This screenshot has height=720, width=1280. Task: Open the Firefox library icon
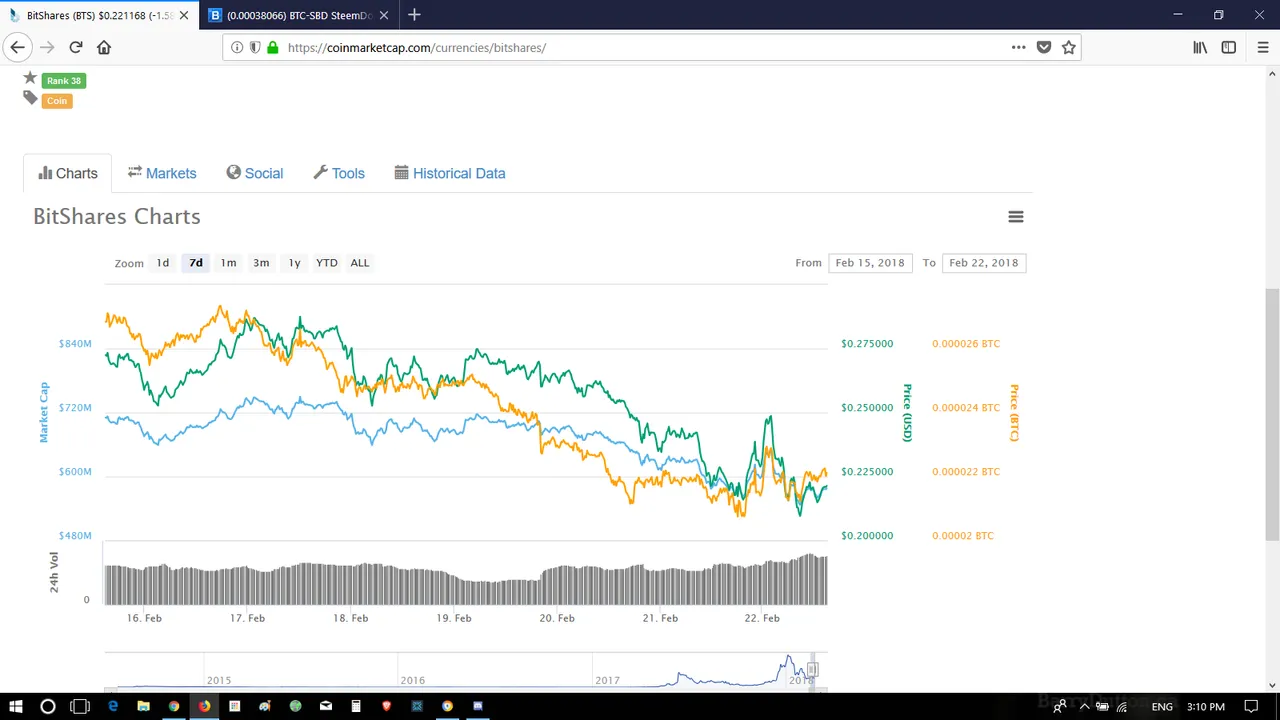tap(1200, 47)
